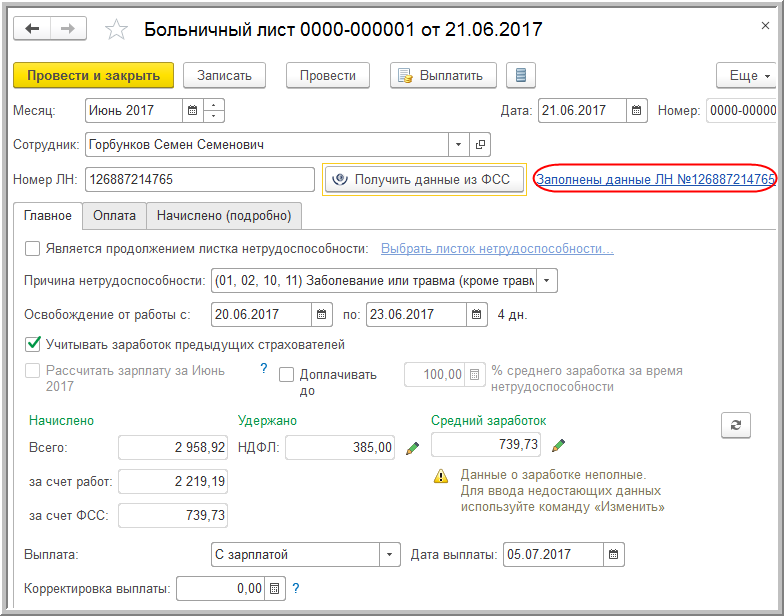Edit НДФЛ amount with pencil icon
Screen dimensions: 784x616
412,448
